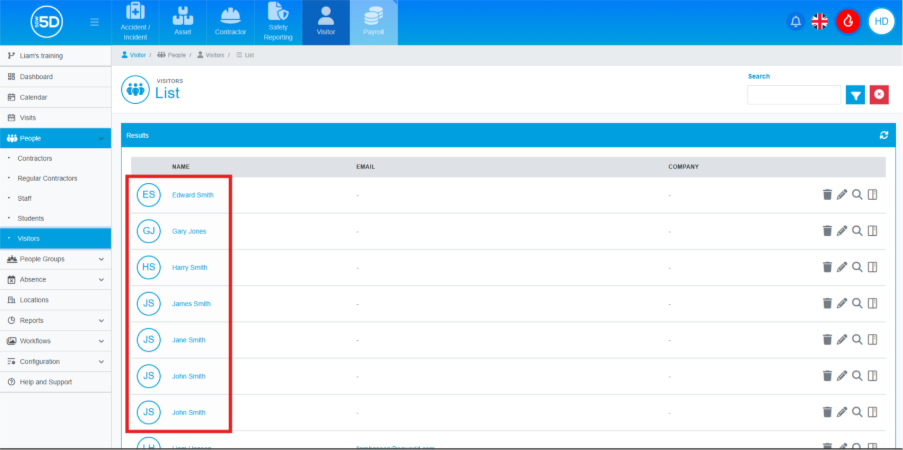903x450 pixels.
Task: Expand the Reports section
Action: click(55, 320)
